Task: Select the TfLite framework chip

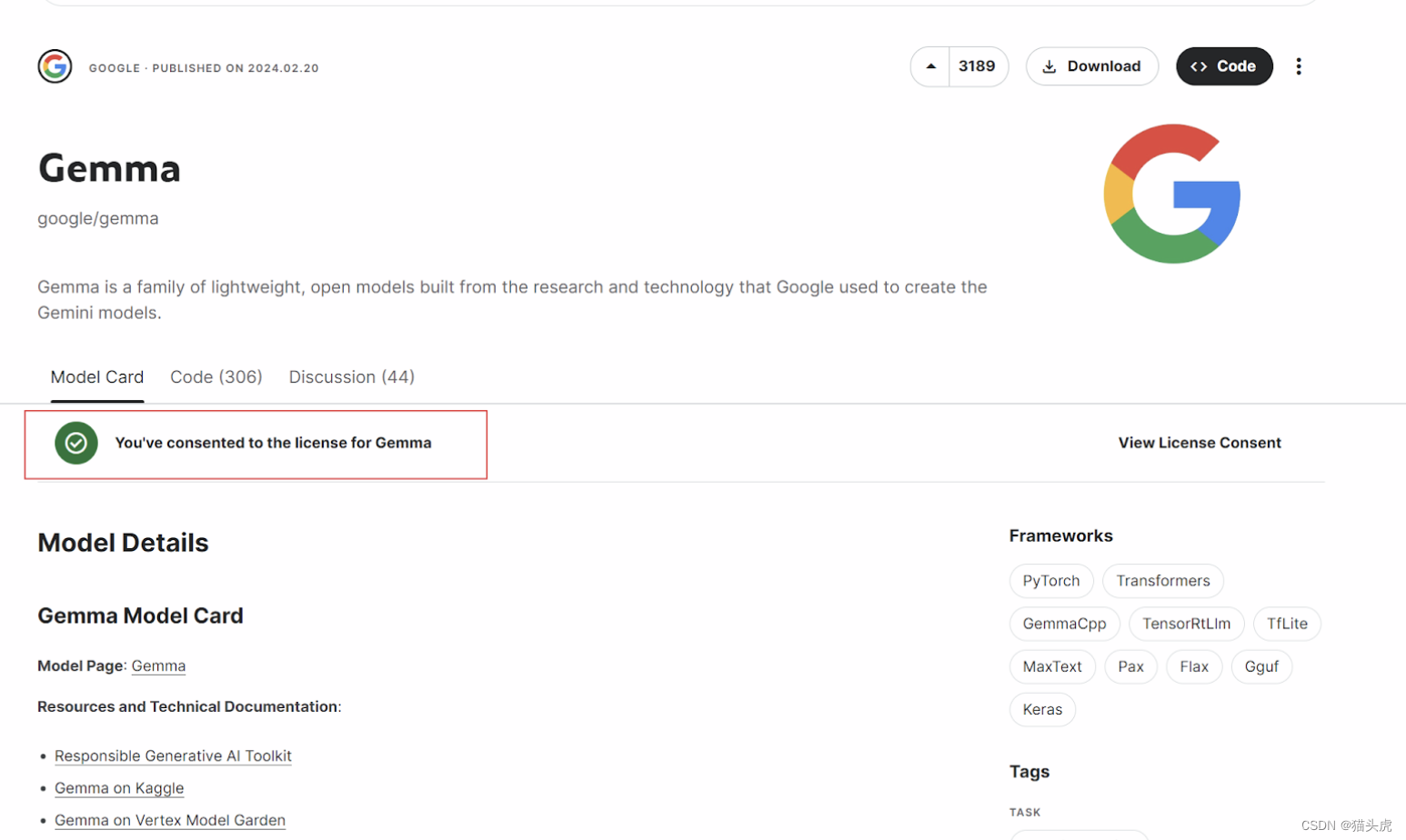Action: (1287, 624)
